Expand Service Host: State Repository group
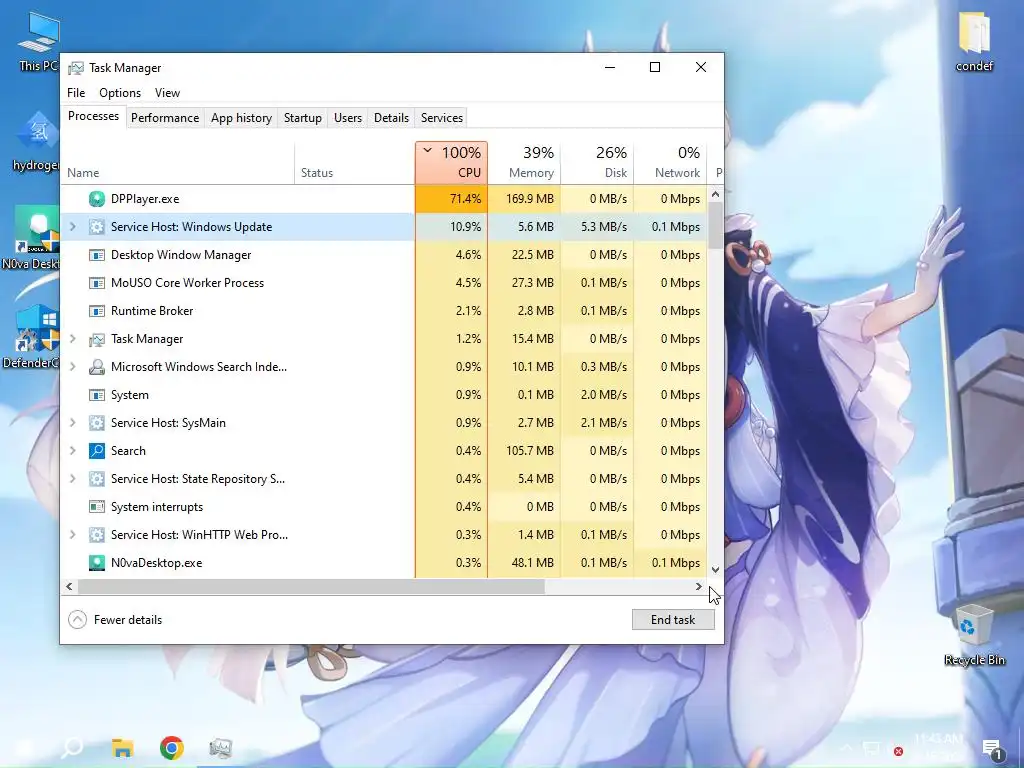 [x=73, y=479]
